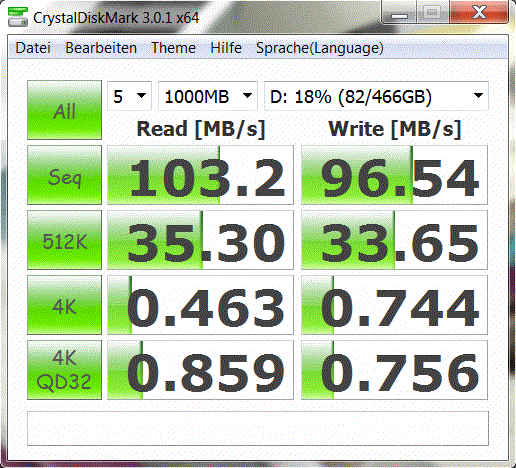516x468 pixels.
Task: Open the Datei menu
Action: click(x=33, y=48)
